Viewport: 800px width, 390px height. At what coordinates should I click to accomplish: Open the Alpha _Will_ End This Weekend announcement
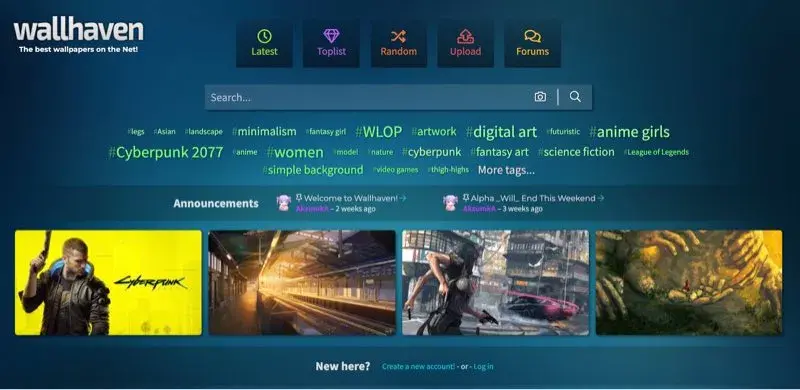[534, 198]
